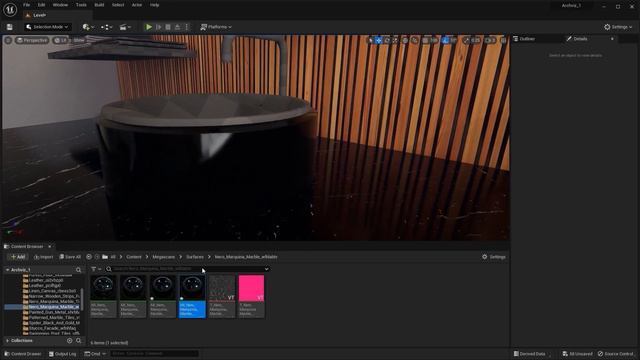
Task: Open the Tools menu
Action: point(81,5)
